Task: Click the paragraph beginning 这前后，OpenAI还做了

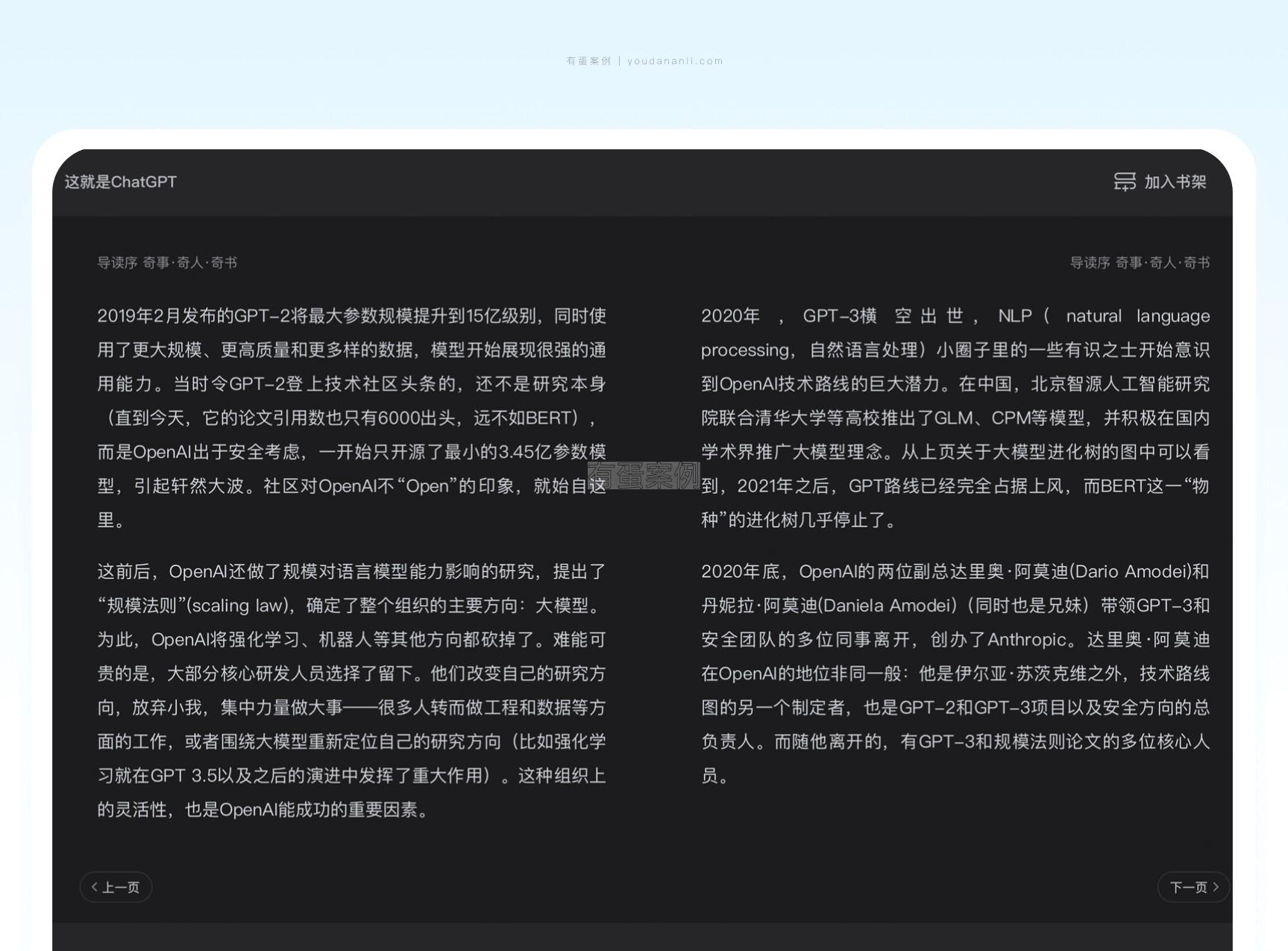Action: click(x=351, y=690)
